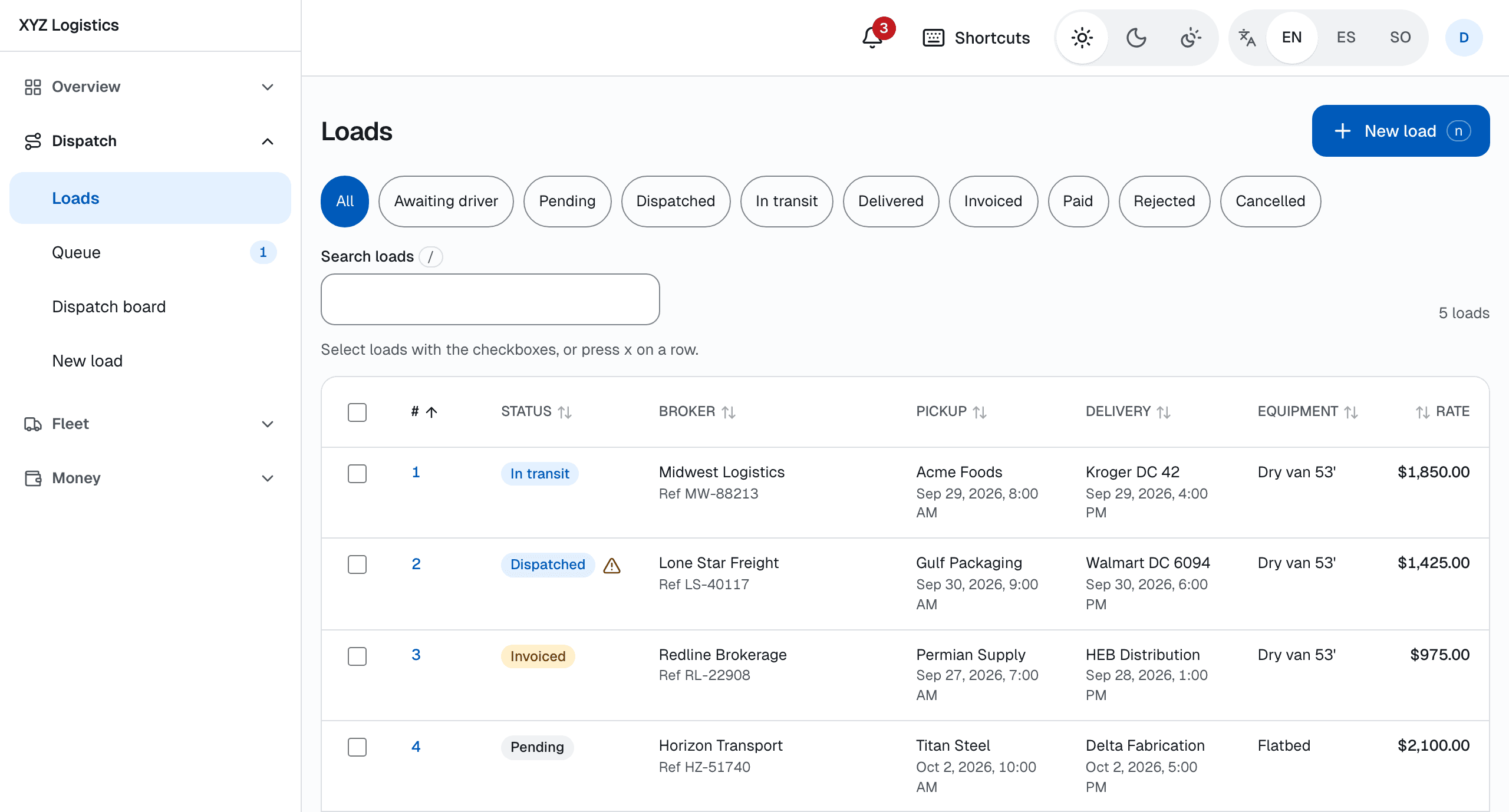
Task: Open user avatar D menu
Action: coord(1464,38)
